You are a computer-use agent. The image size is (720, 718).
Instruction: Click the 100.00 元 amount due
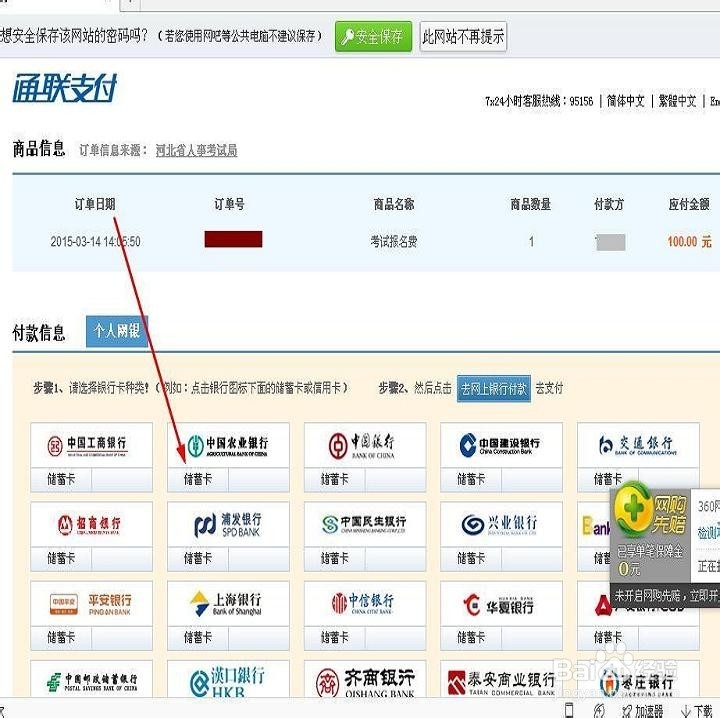[x=689, y=241]
